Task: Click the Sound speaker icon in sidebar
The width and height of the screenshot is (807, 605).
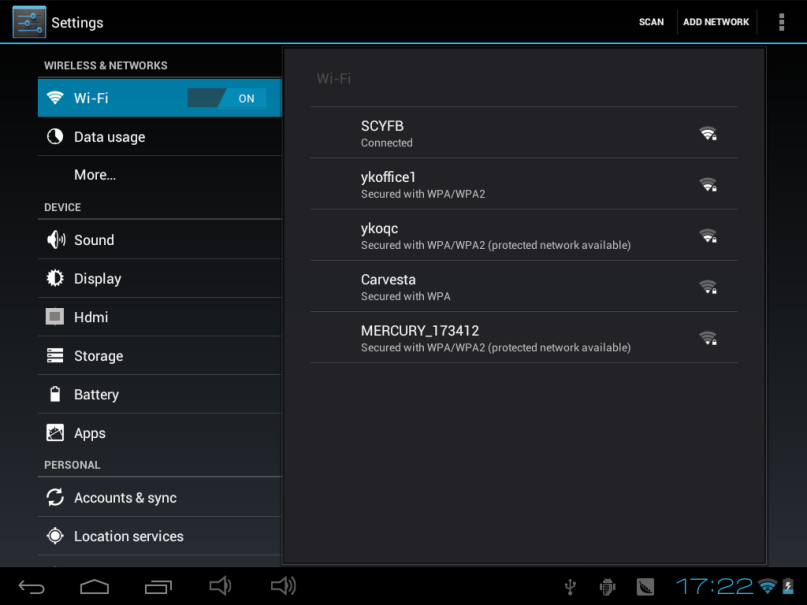Action: pos(56,240)
